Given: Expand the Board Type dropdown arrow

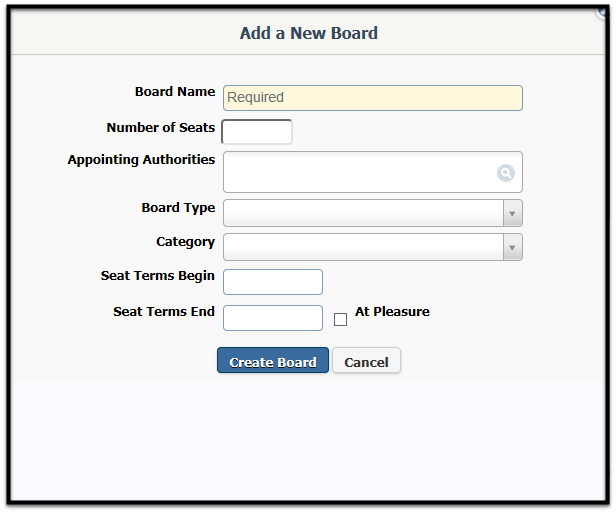Looking at the screenshot, I should coord(512,213).
